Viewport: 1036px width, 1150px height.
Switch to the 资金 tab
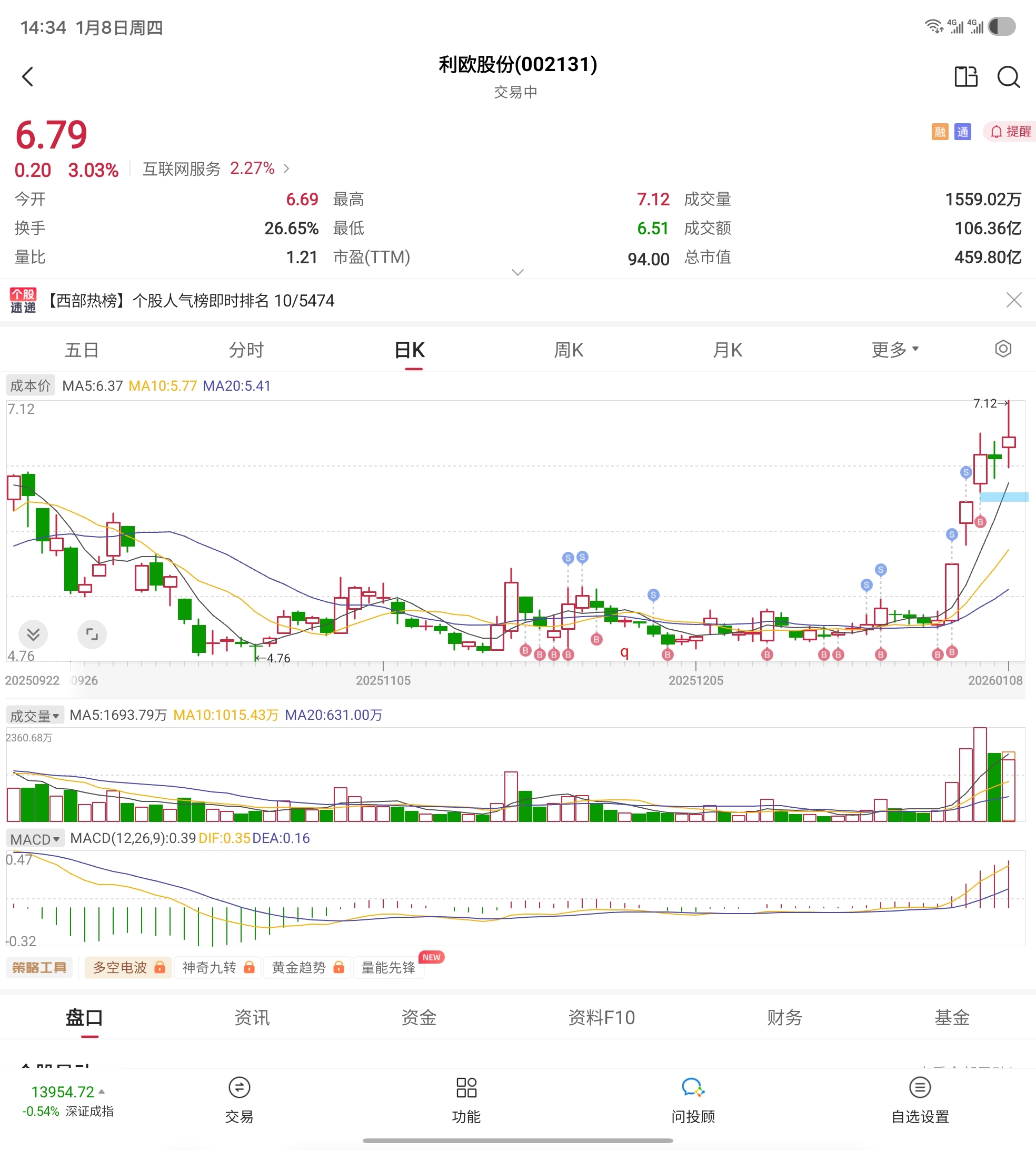[419, 1017]
